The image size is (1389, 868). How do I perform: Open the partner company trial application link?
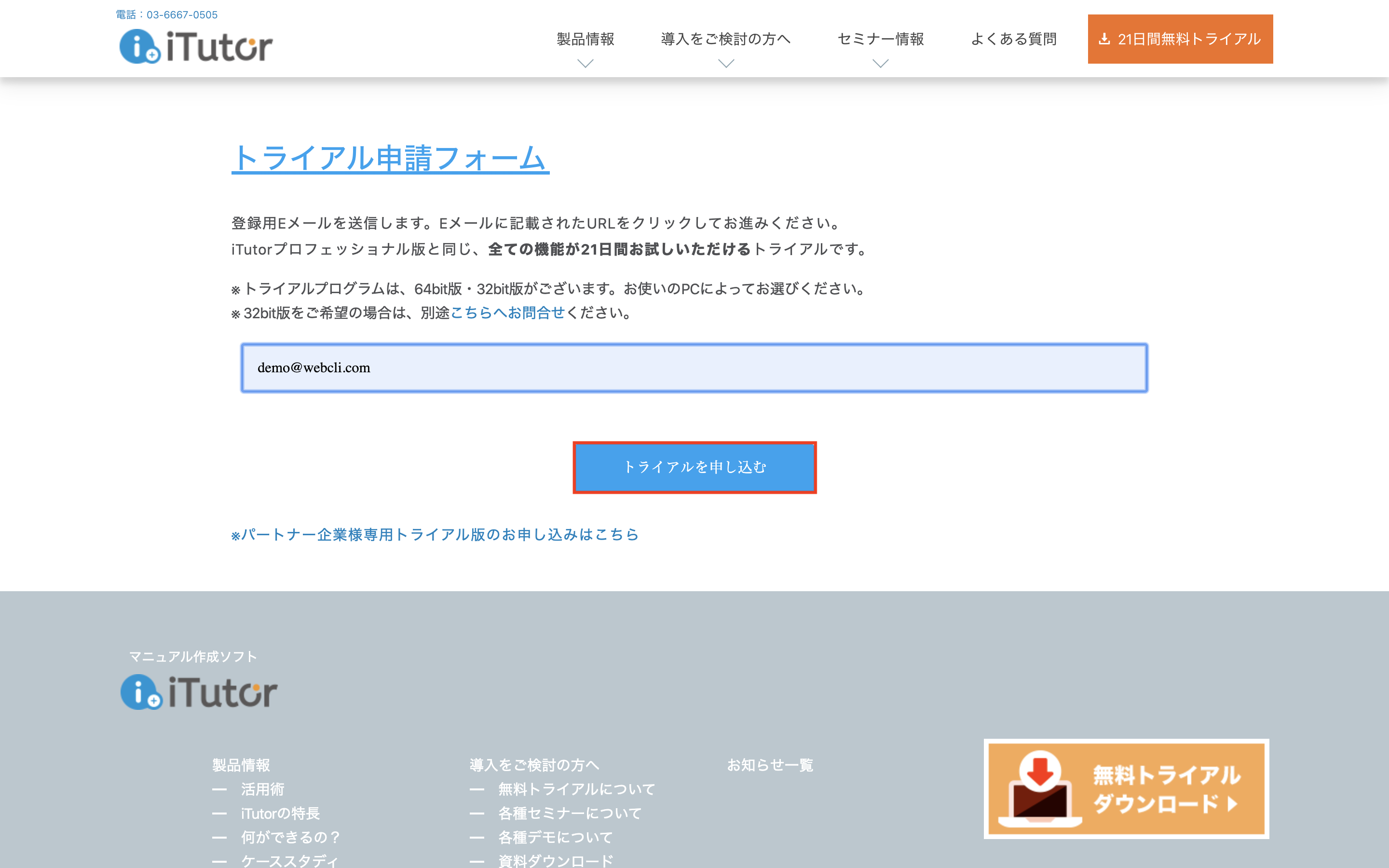coord(435,534)
